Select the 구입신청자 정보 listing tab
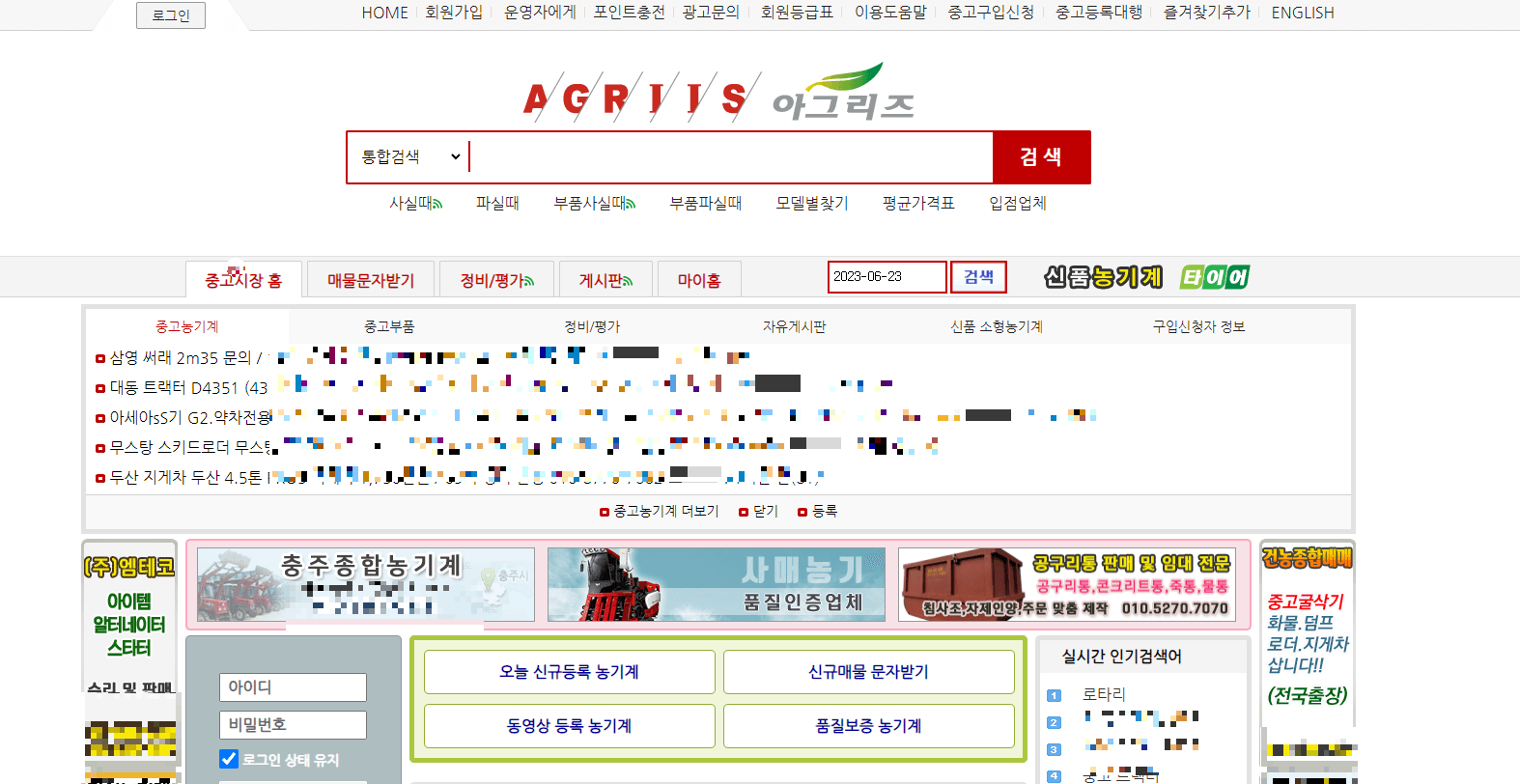Screen dimensions: 1520x784 pos(1198,326)
